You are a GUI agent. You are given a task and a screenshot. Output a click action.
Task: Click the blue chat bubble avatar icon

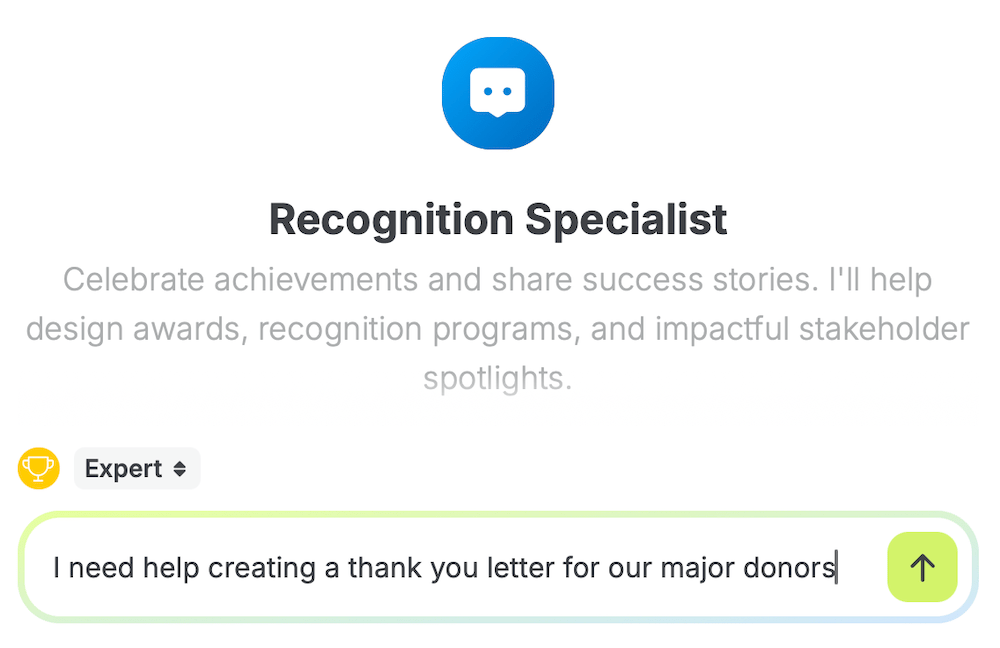(498, 93)
